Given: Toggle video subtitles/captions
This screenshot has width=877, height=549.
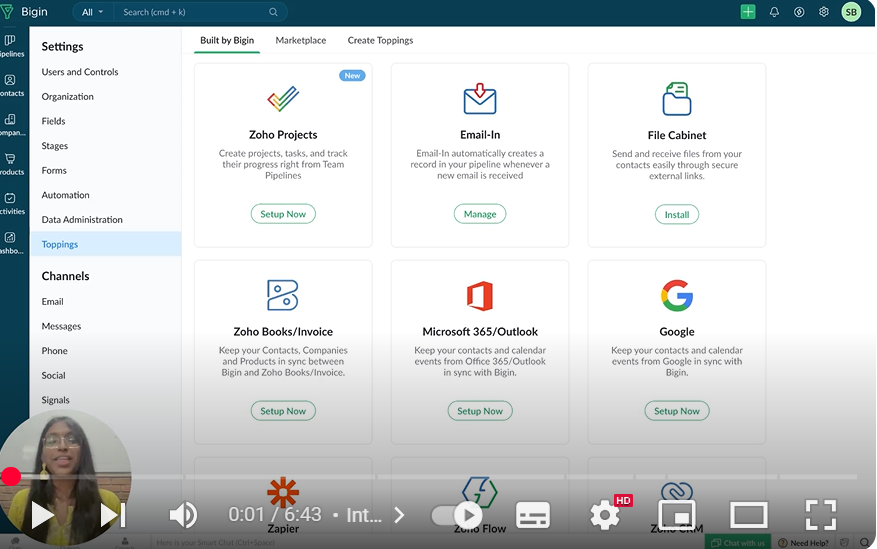Looking at the screenshot, I should click(532, 515).
